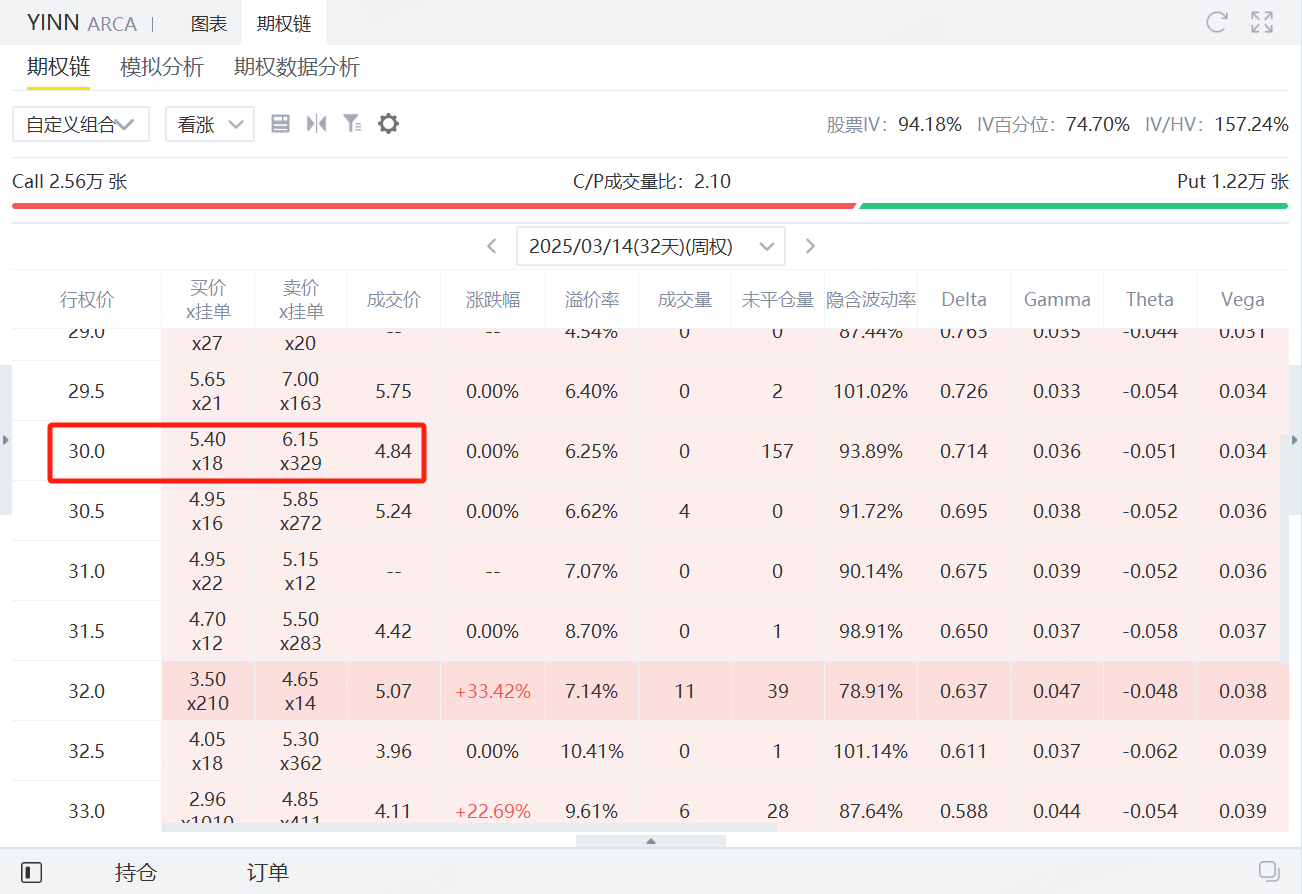Click bid price 5.65 x21
The height and width of the screenshot is (894, 1302).
click(208, 391)
